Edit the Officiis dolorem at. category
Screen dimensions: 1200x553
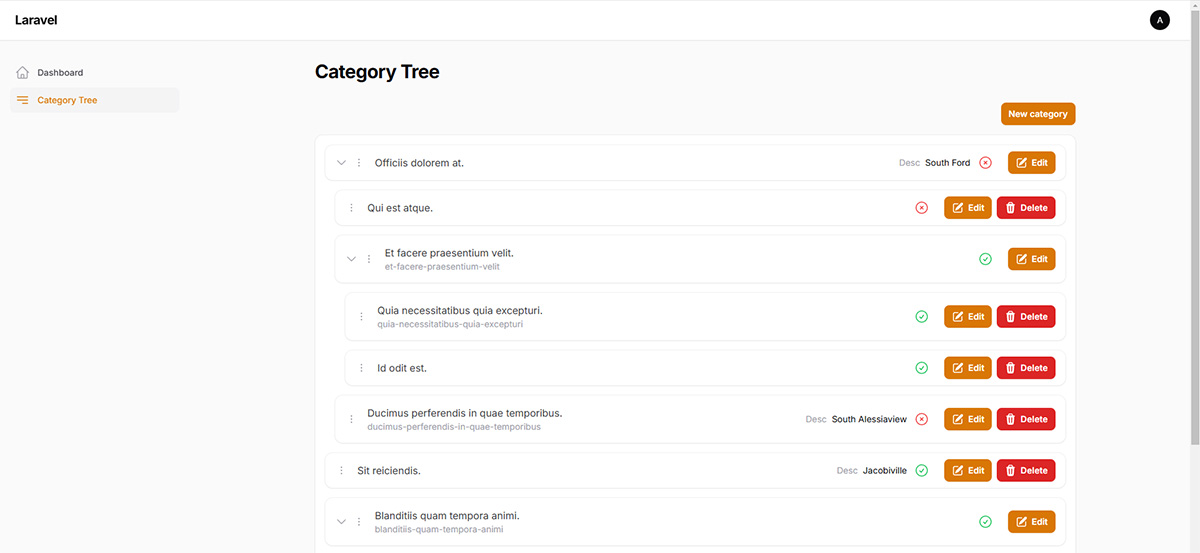(1031, 163)
